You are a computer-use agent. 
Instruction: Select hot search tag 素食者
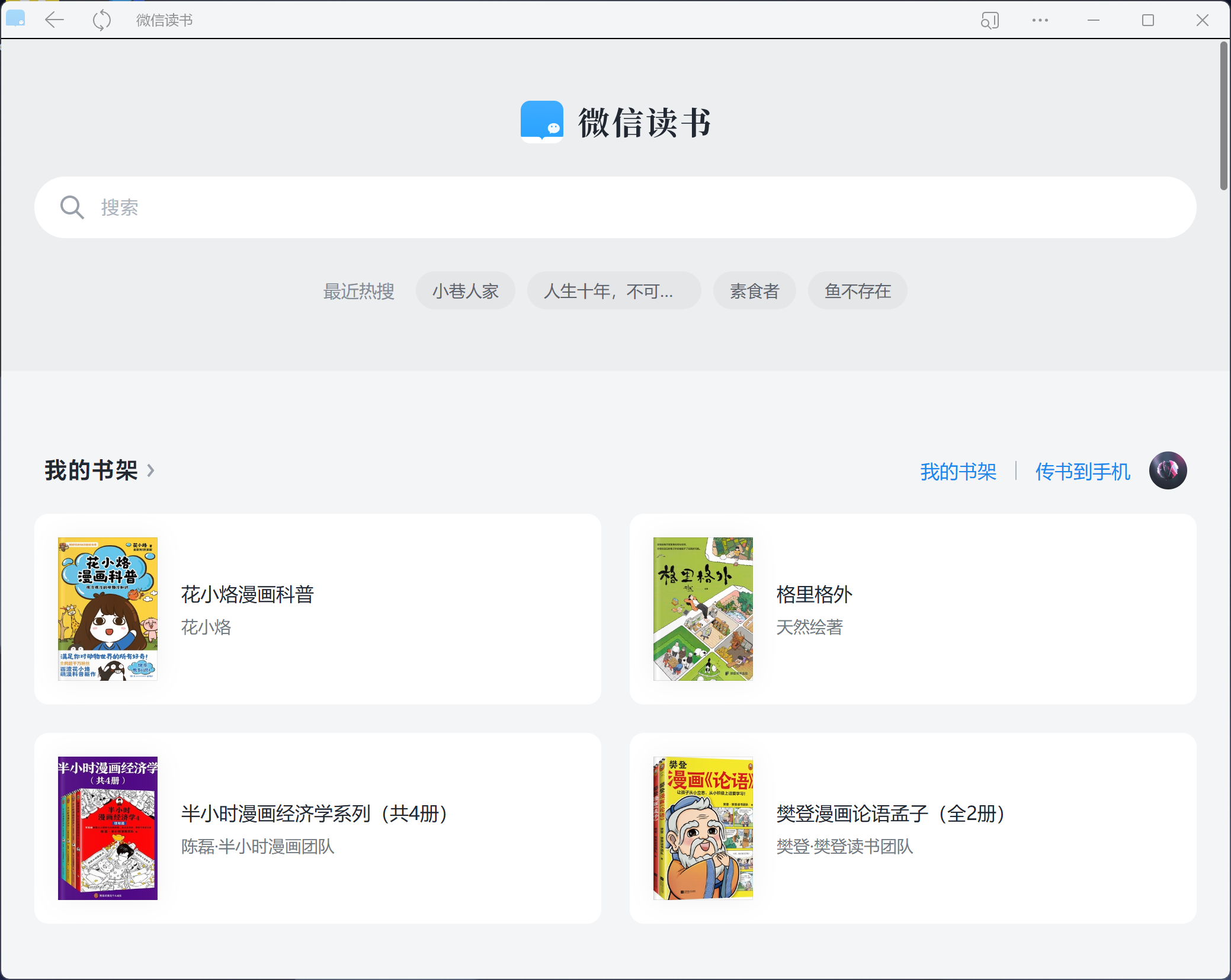[x=754, y=291]
